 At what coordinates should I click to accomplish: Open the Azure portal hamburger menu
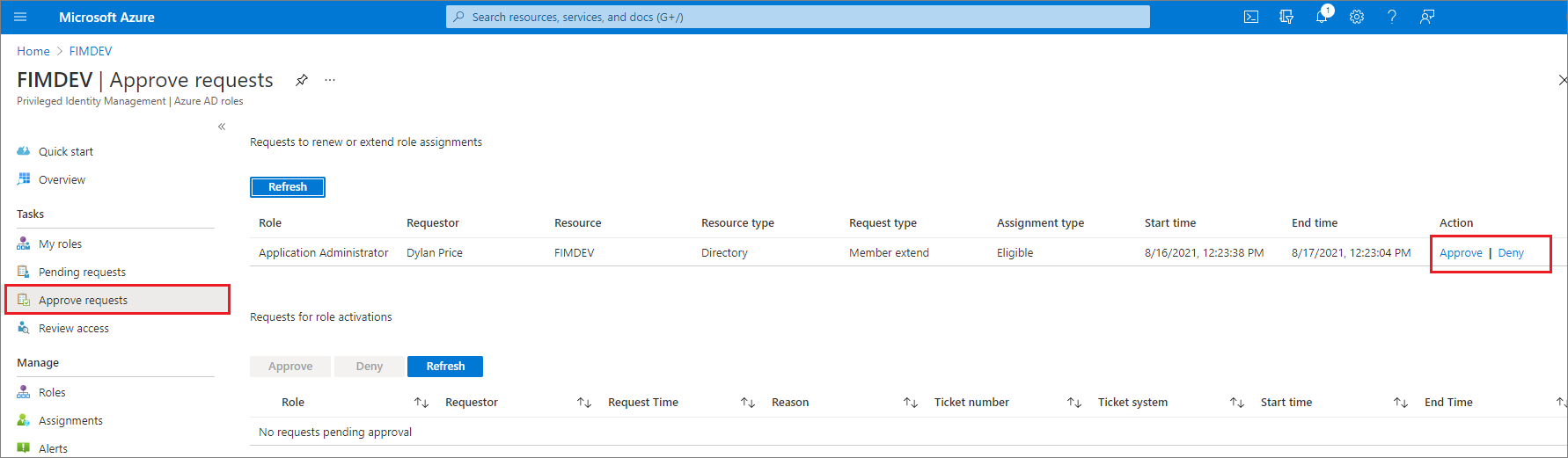point(21,17)
